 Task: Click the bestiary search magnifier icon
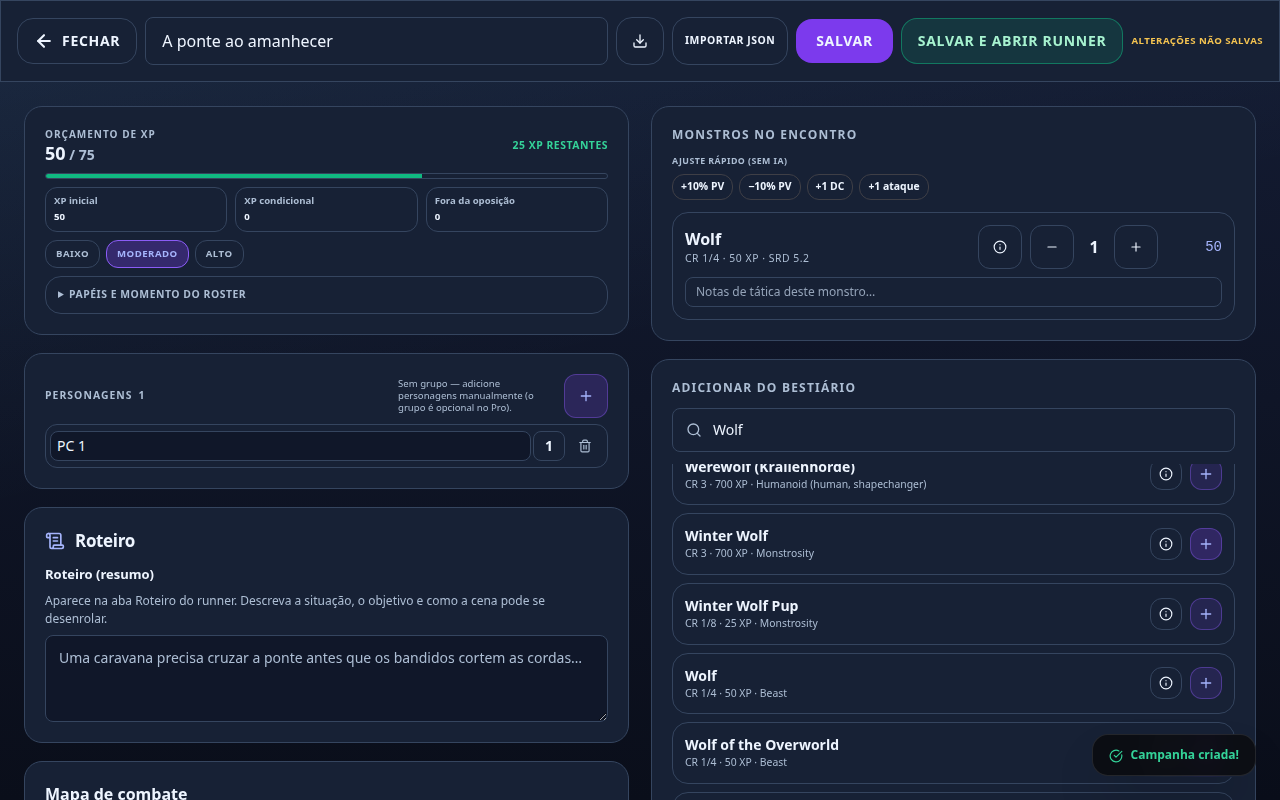coord(694,430)
